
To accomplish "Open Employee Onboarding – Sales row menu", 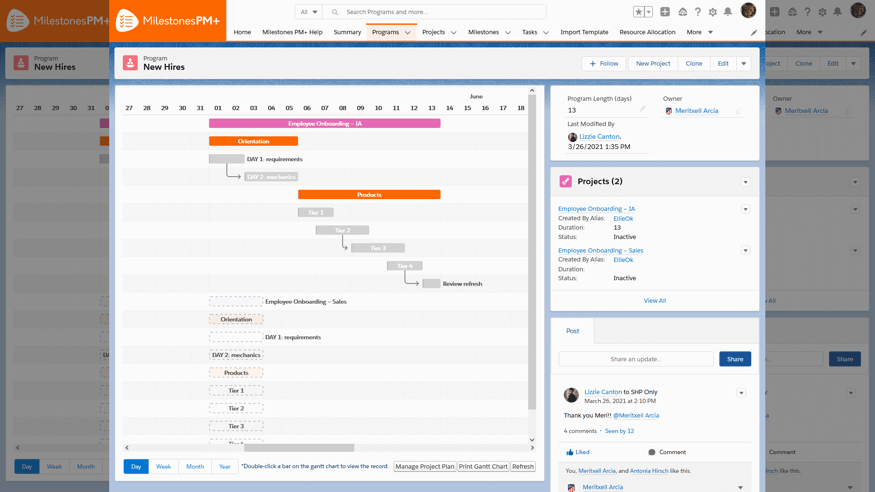I will [x=746, y=250].
